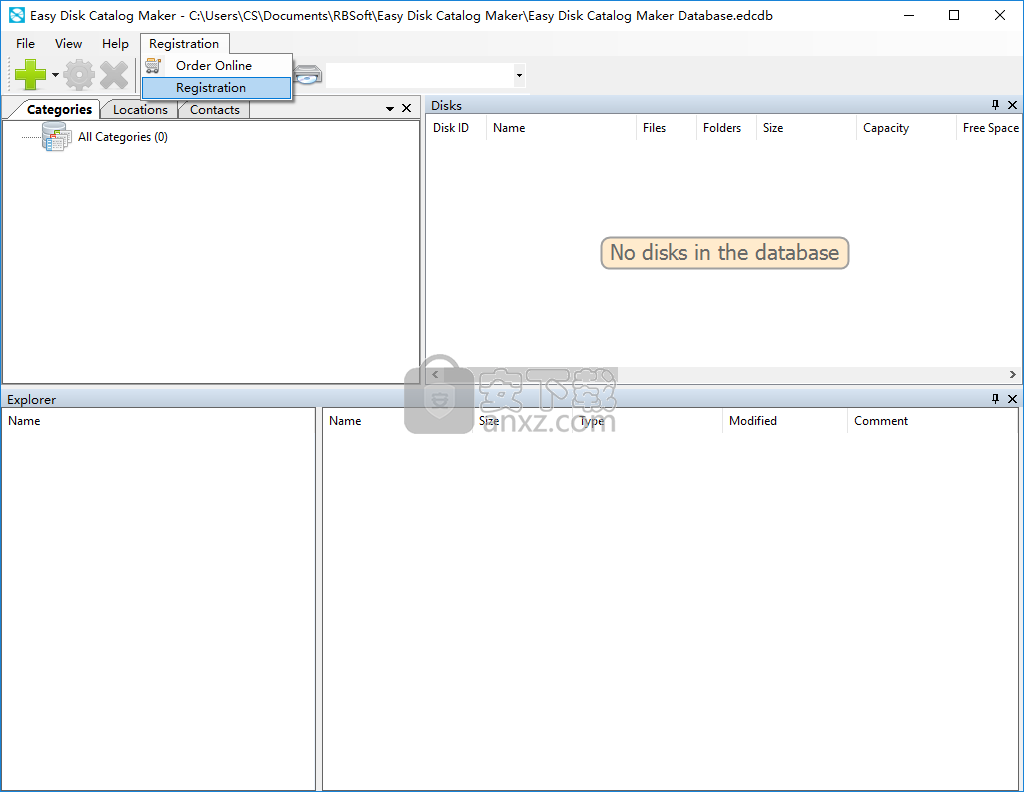Pin the Explorer panel
The height and width of the screenshot is (792, 1024).
tap(995, 399)
